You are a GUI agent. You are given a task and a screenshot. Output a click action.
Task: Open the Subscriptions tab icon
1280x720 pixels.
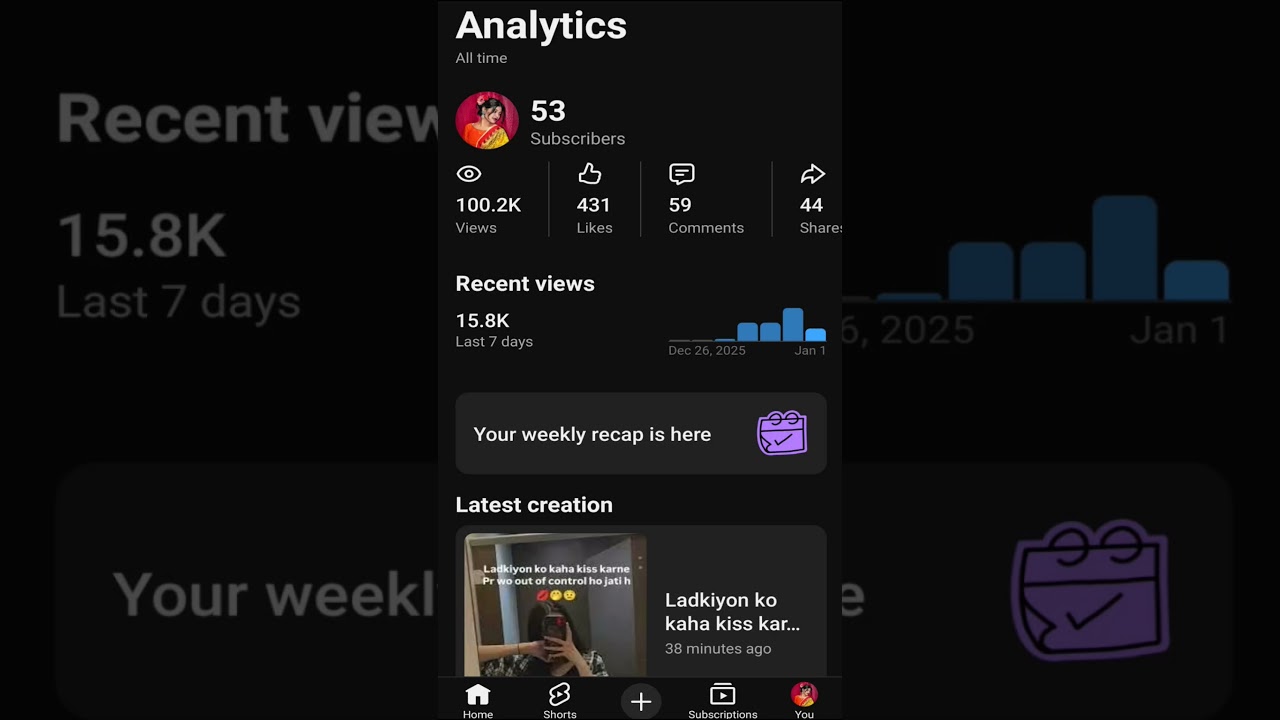pyautogui.click(x=722, y=695)
